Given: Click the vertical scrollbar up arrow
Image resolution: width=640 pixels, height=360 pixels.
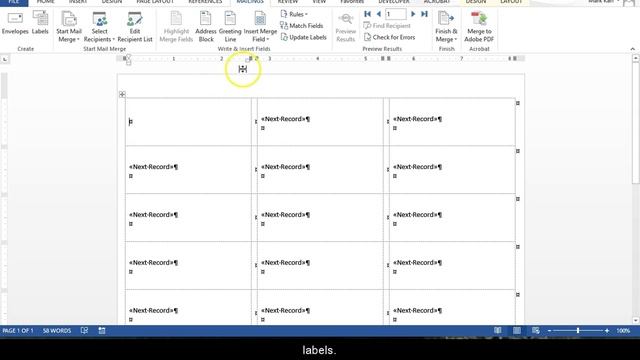Looking at the screenshot, I should click(636, 59).
